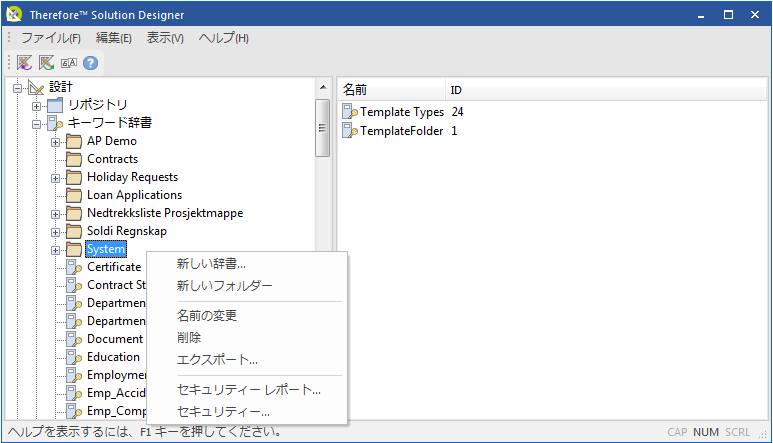Screen dimensions: 773x443
Task: Click the NUM status bar indicator
Action: 705,432
